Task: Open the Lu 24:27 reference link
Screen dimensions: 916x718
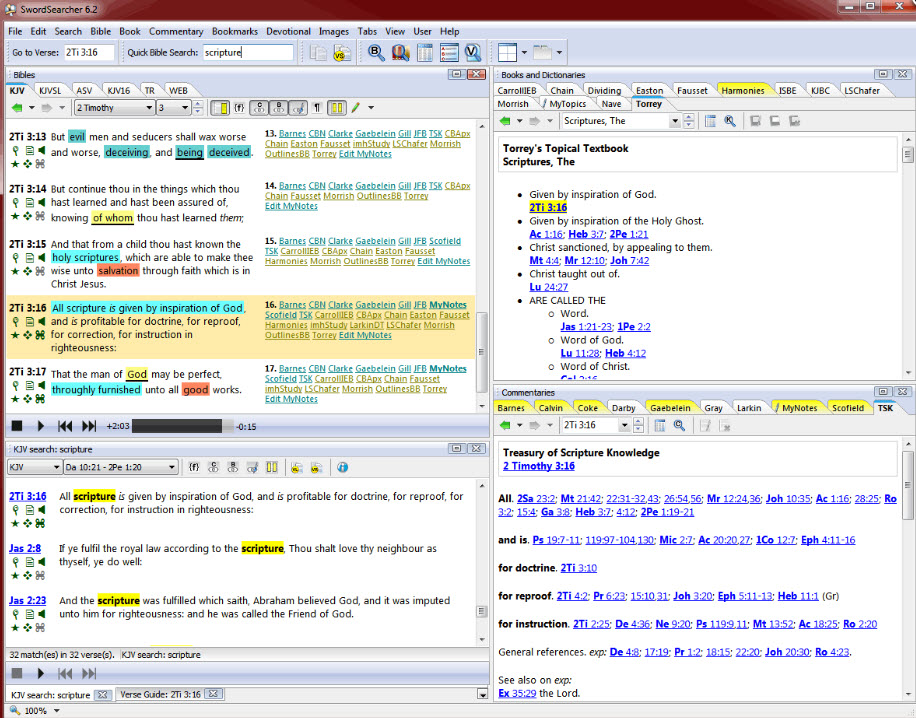Action: [x=549, y=287]
